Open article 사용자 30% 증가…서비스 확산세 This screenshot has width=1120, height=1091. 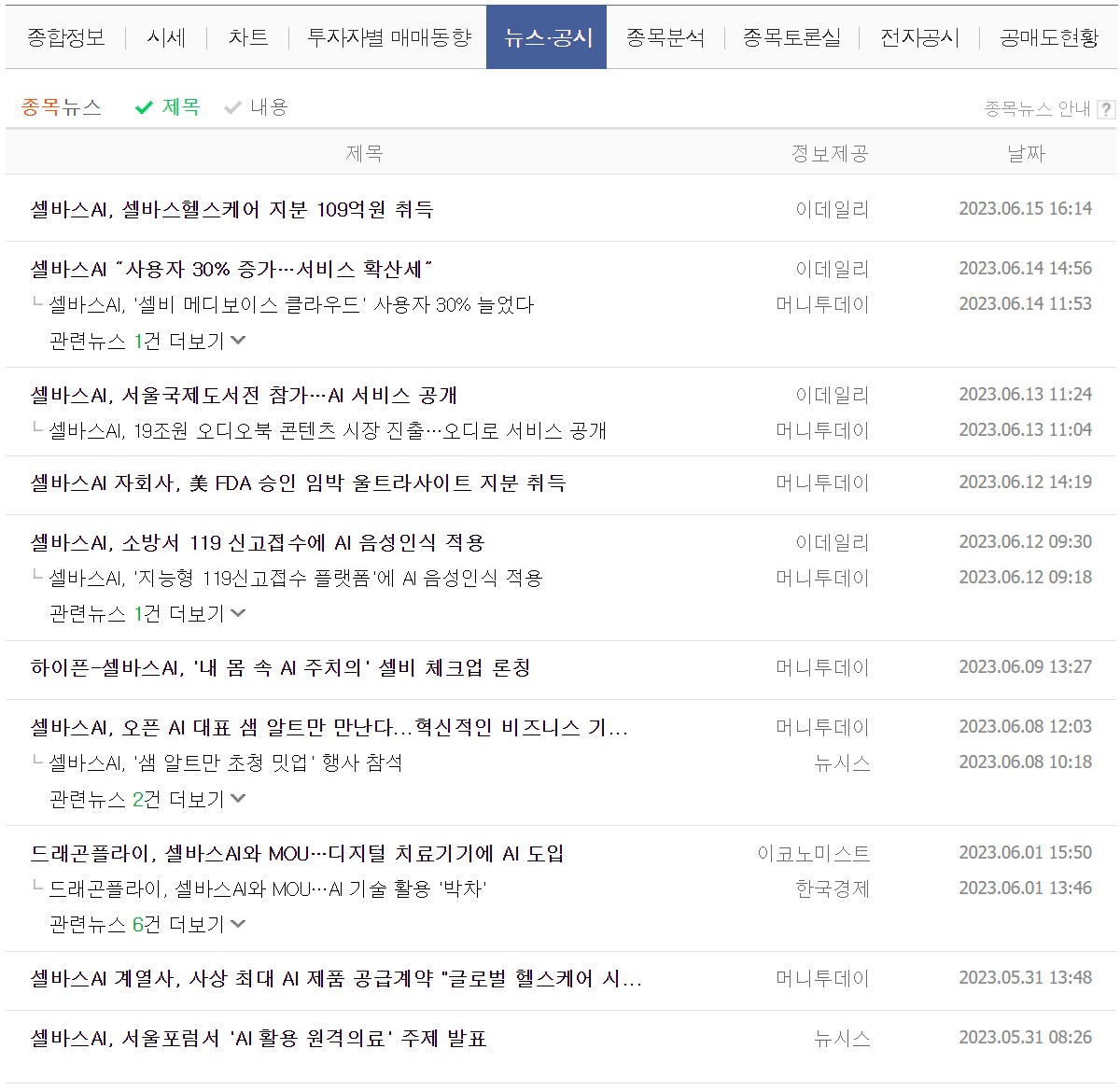(231, 269)
